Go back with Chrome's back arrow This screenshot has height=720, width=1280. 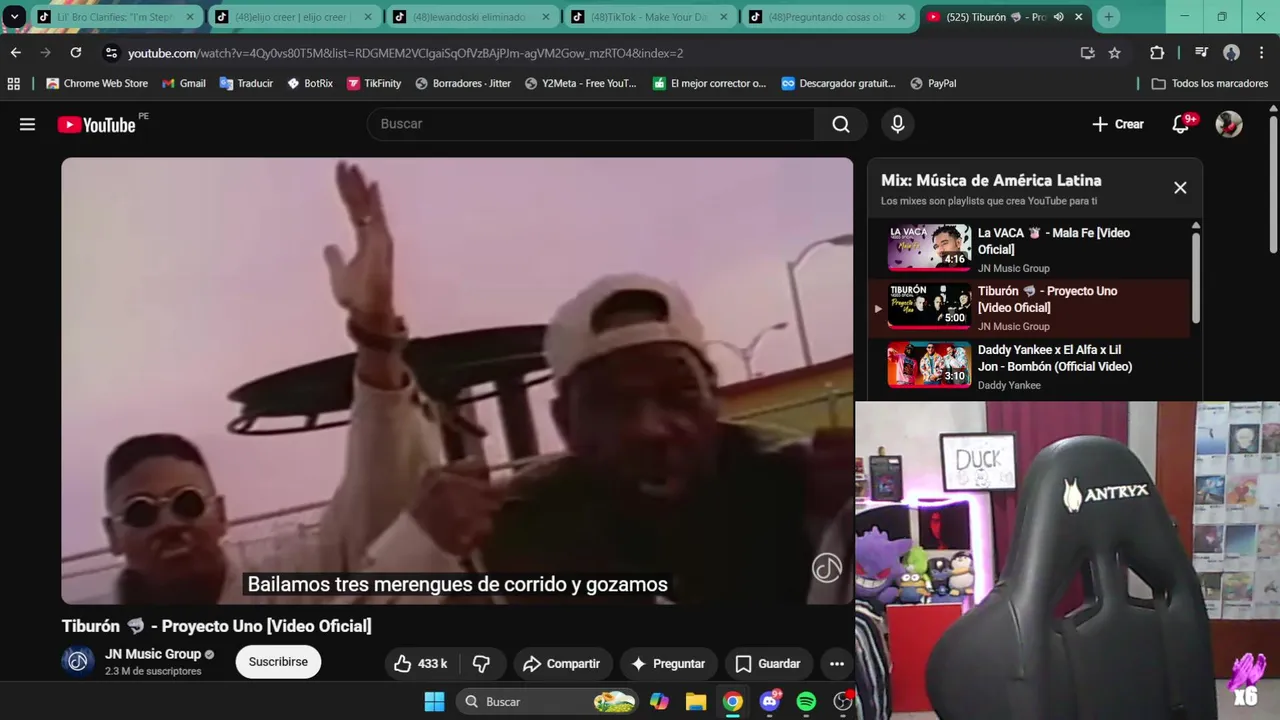tap(16, 53)
